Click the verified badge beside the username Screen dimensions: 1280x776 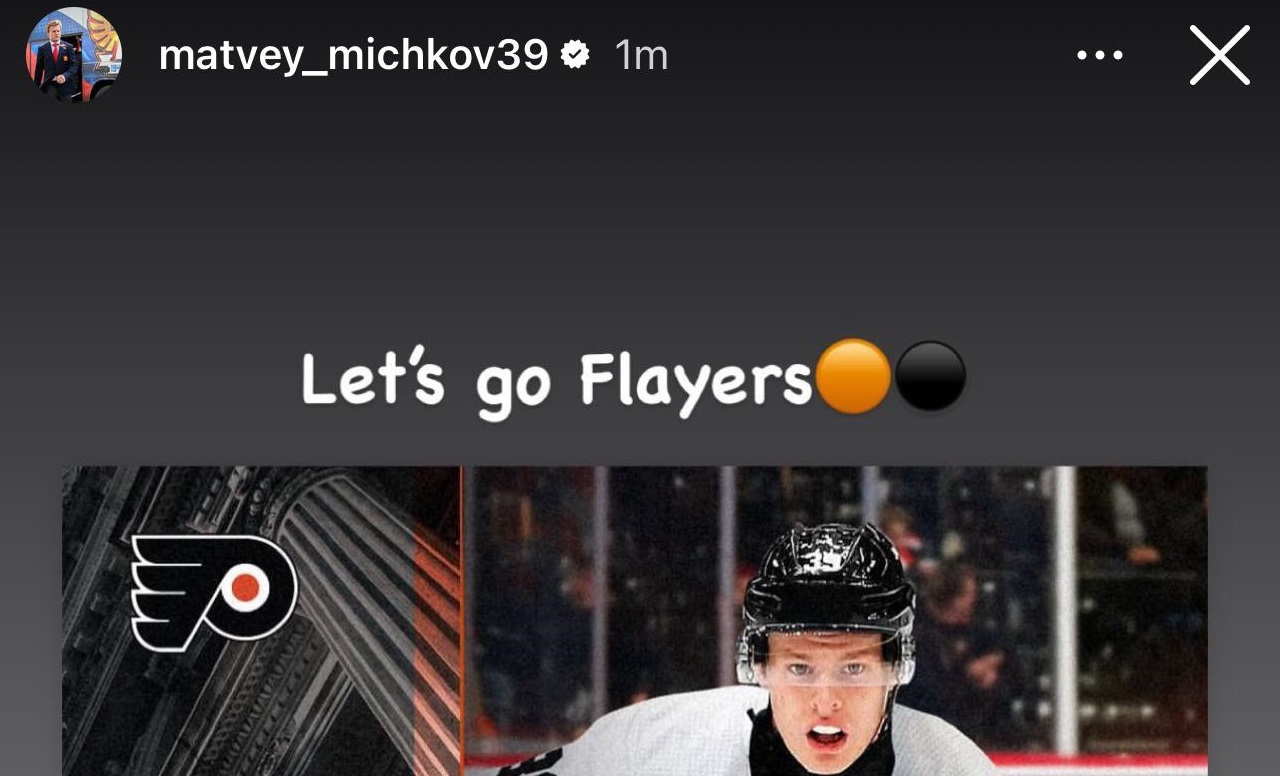tap(575, 56)
